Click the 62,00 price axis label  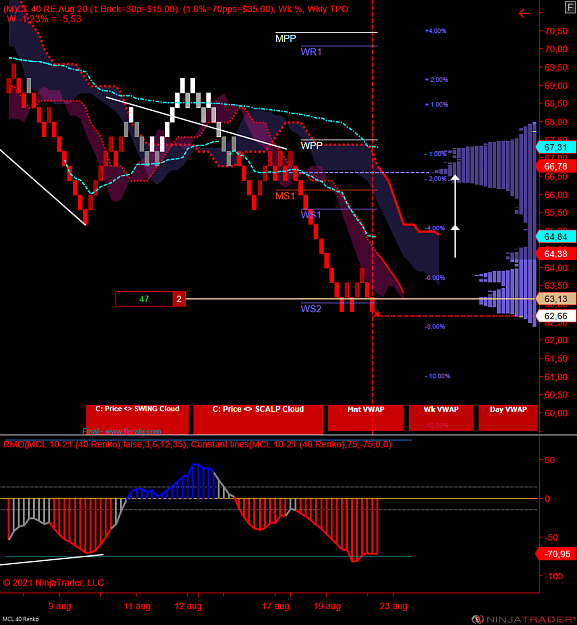(x=556, y=340)
